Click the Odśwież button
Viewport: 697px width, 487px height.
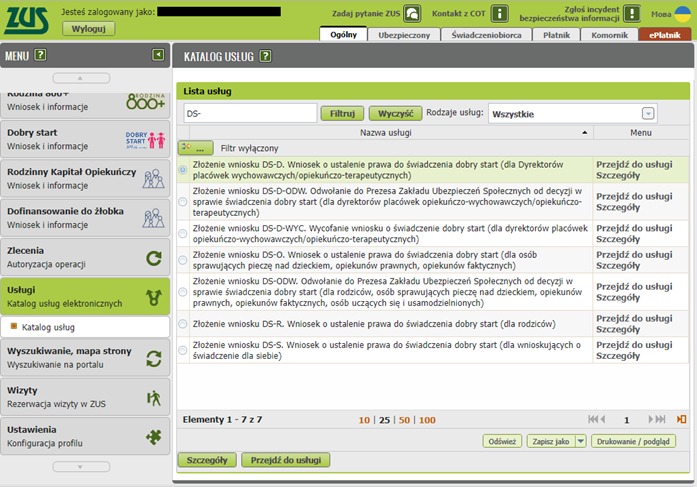pyautogui.click(x=502, y=441)
